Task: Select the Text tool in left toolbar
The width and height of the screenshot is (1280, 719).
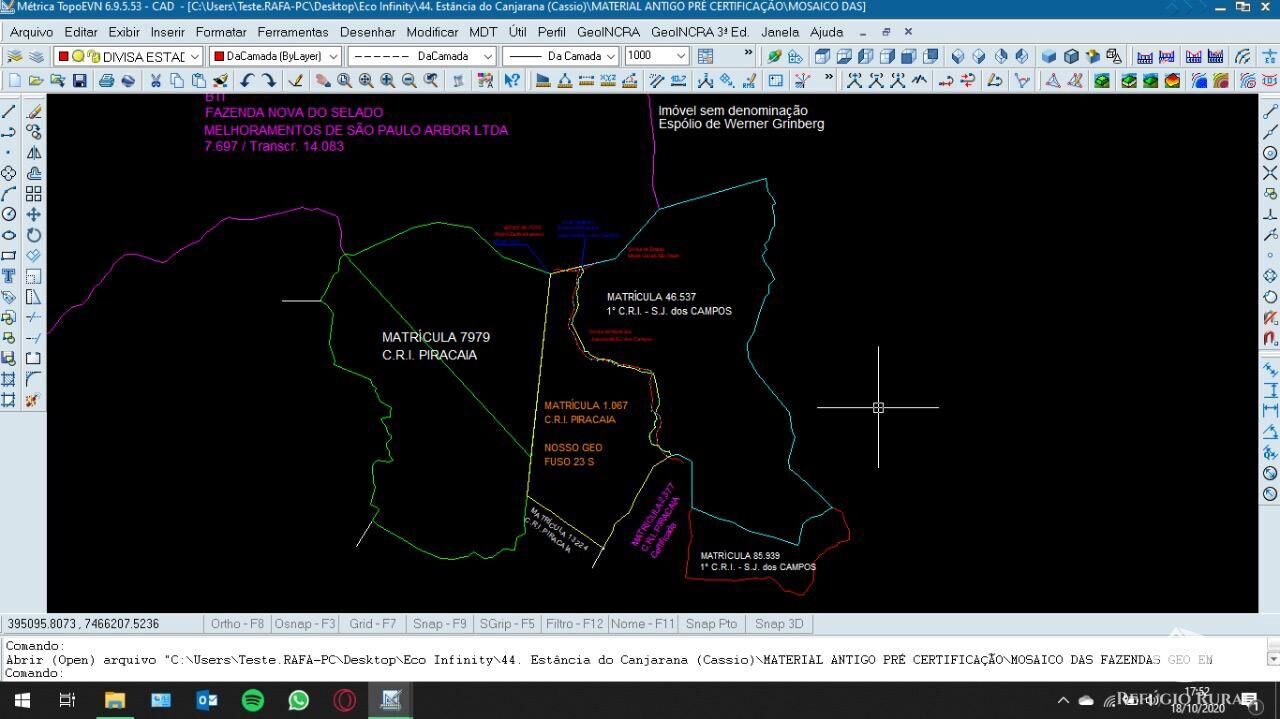Action: pyautogui.click(x=9, y=276)
